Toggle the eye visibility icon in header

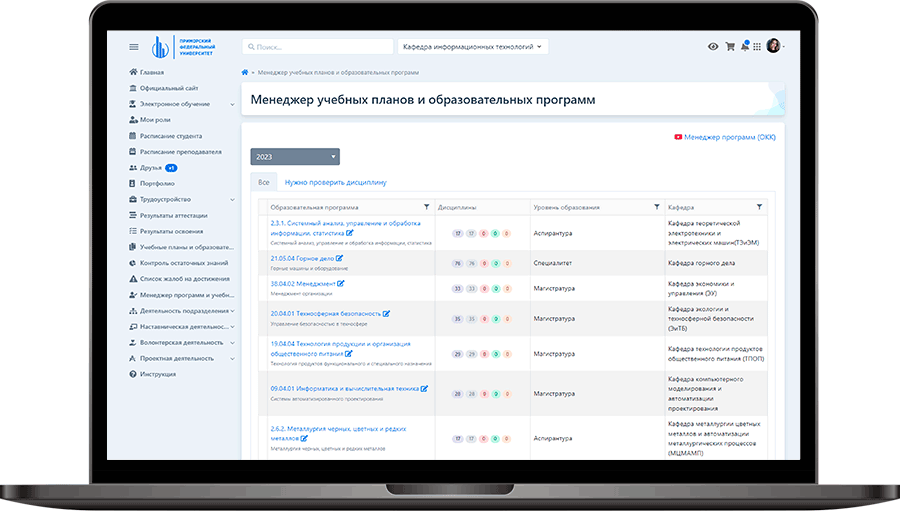tap(713, 47)
